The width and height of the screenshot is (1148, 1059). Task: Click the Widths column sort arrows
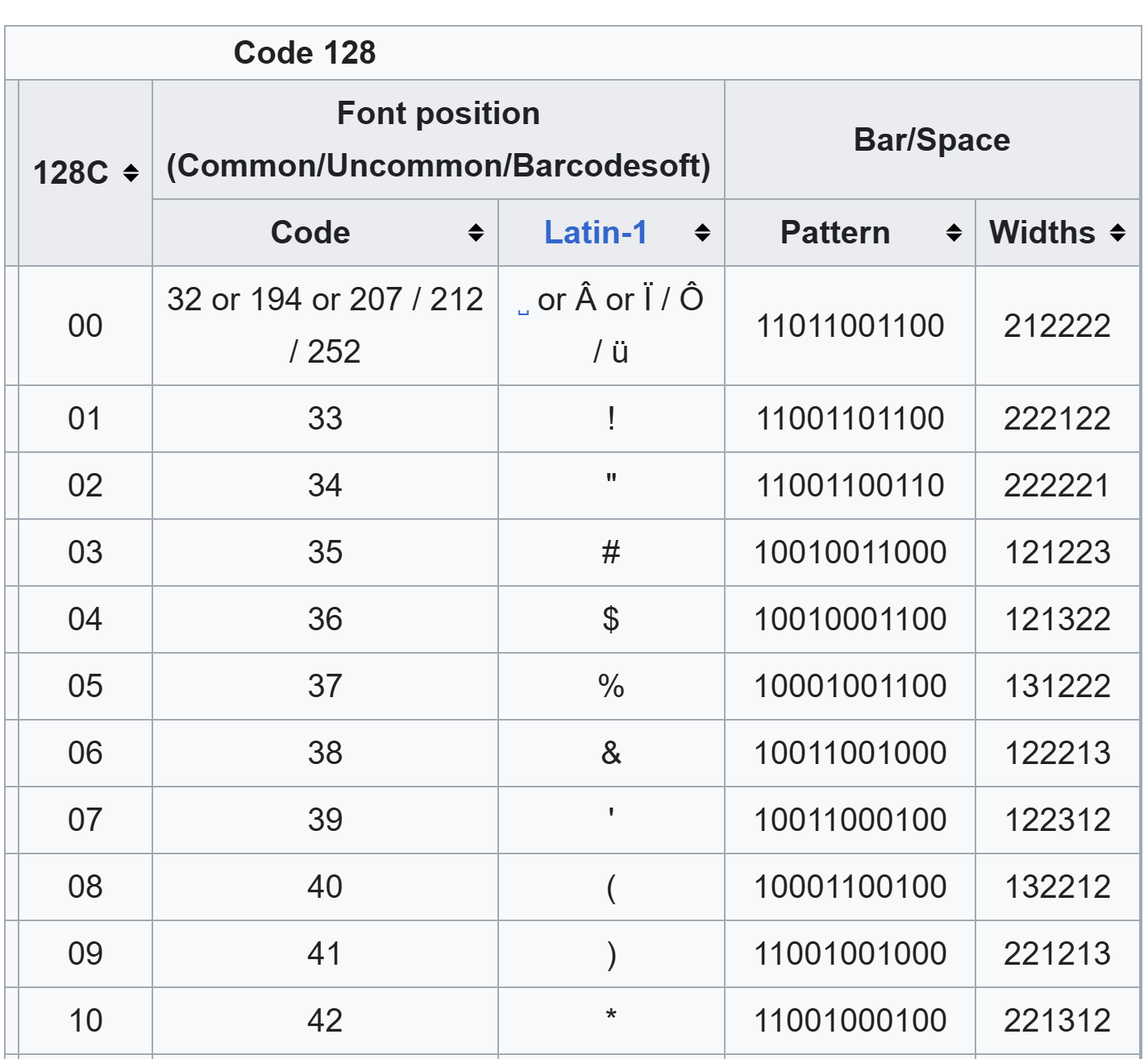[x=1117, y=233]
